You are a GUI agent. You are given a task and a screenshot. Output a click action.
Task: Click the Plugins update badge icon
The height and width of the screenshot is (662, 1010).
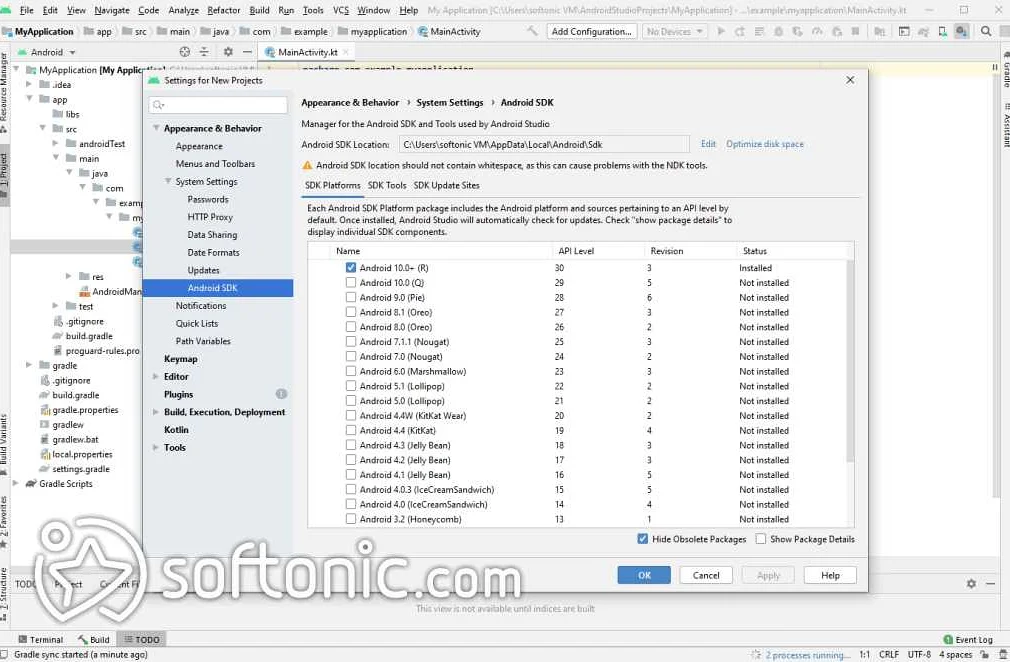pyautogui.click(x=281, y=394)
